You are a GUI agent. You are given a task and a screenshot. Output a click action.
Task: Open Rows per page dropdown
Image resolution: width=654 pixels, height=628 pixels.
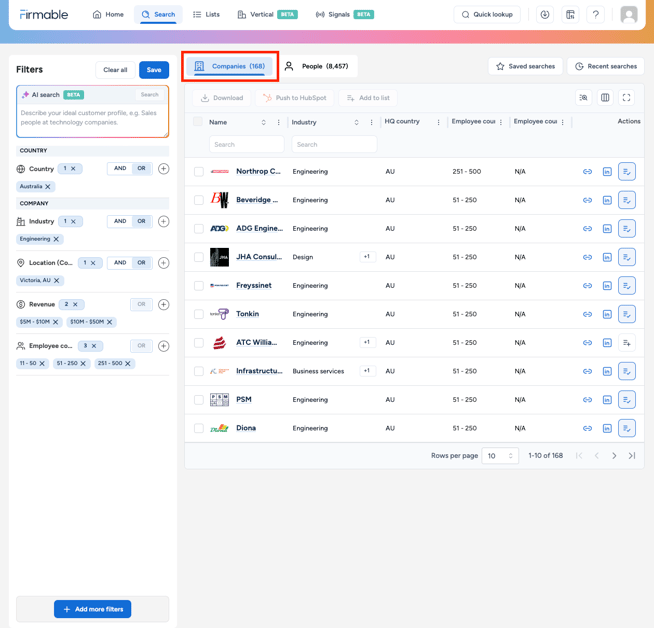tap(500, 456)
